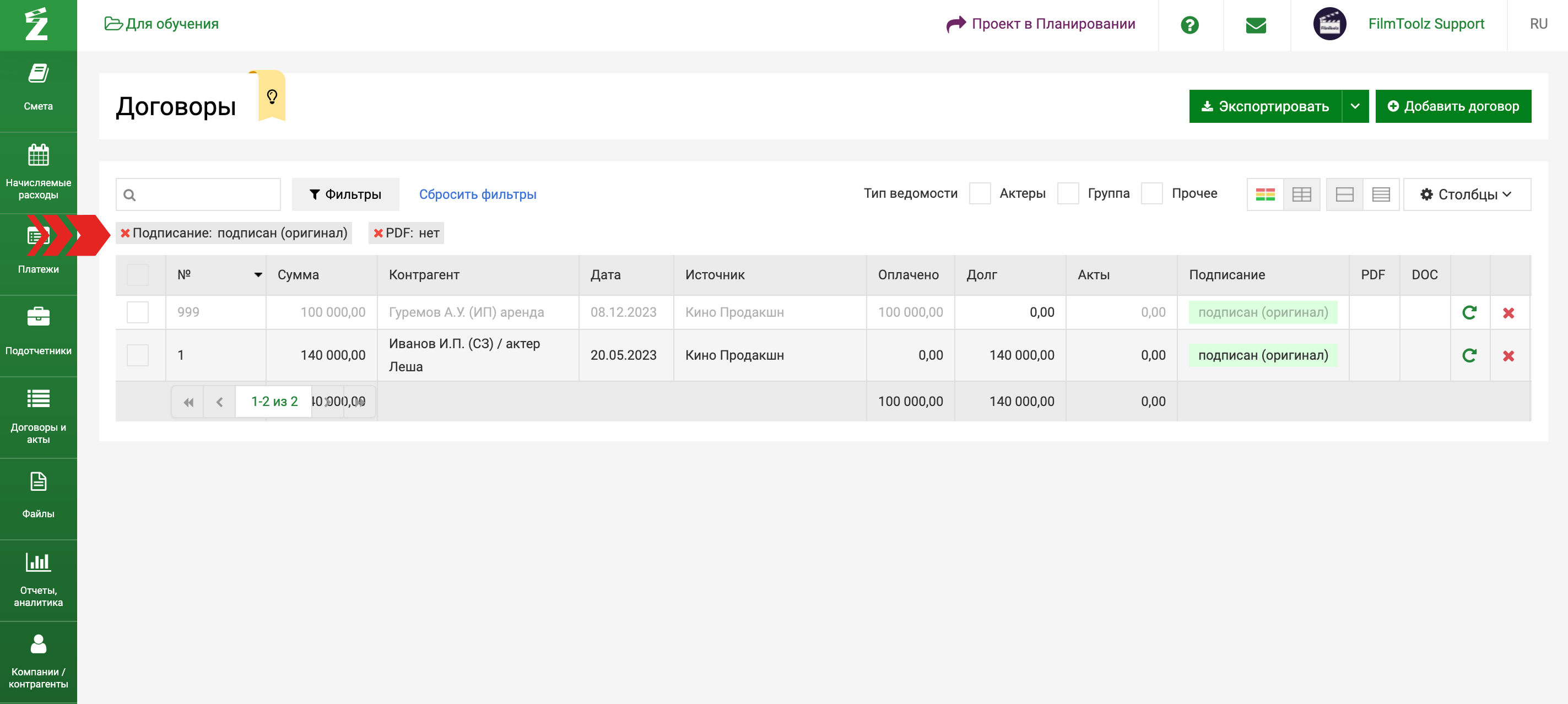Expand the Экспортировать dropdown arrow
Screen dimensions: 1568x704
coord(1354,106)
